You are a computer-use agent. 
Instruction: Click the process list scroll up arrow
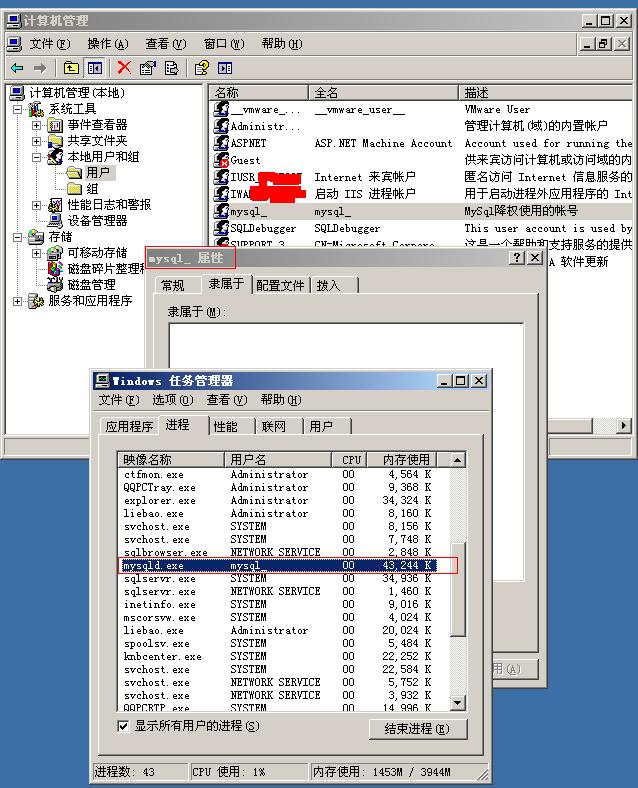457,460
